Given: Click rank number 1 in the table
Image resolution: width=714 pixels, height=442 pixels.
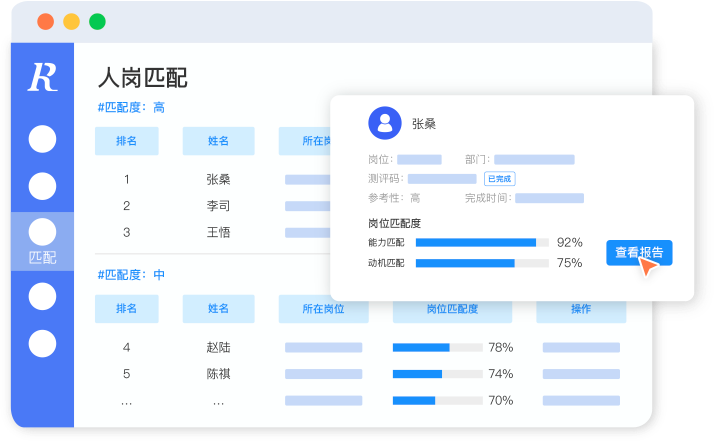Looking at the screenshot, I should [x=127, y=179].
